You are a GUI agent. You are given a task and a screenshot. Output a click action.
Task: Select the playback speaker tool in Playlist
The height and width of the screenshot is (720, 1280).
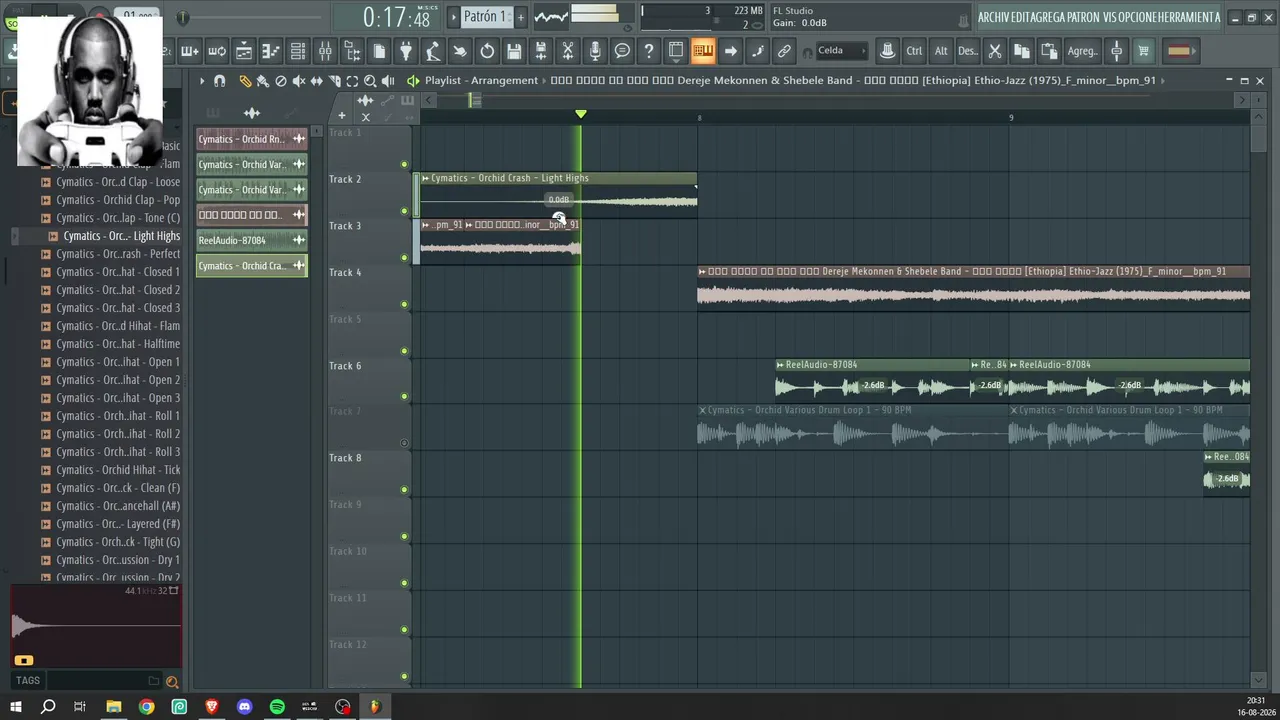coord(388,81)
